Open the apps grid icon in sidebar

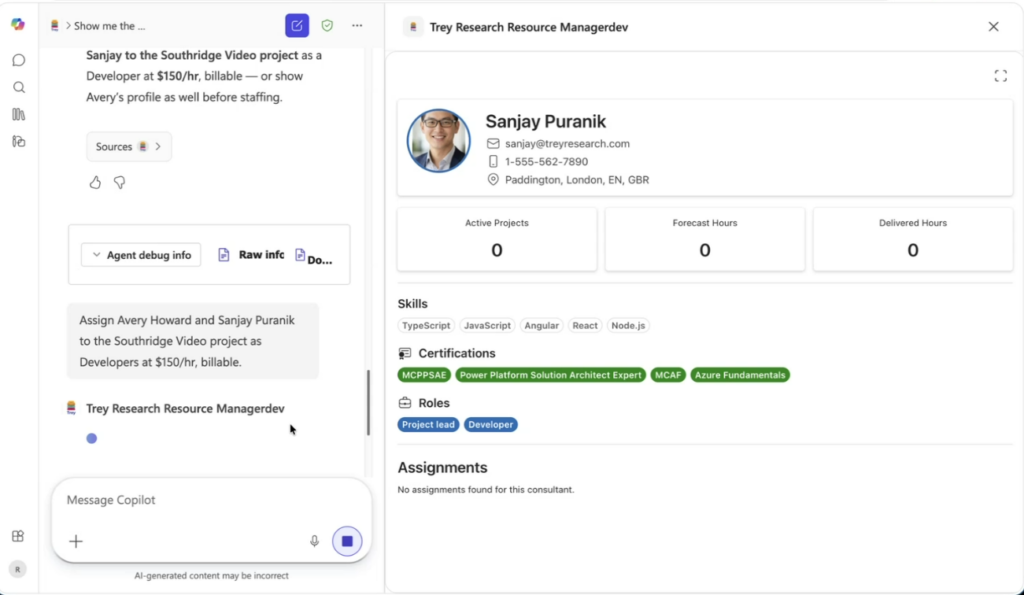18,536
